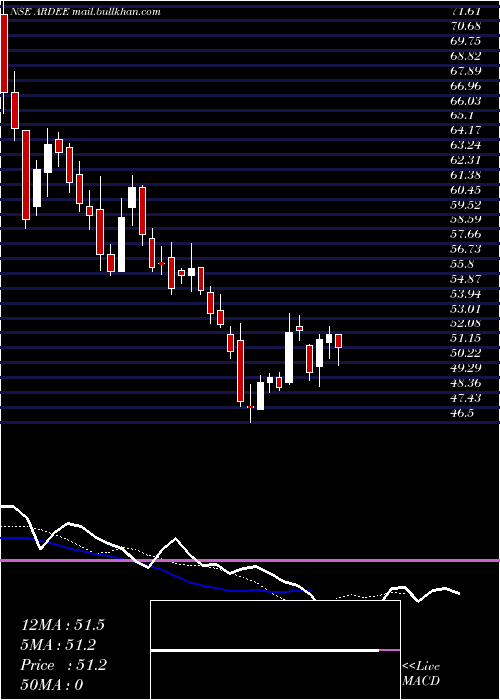
Task: Click the 53.01 price axis label
Action: [466, 308]
